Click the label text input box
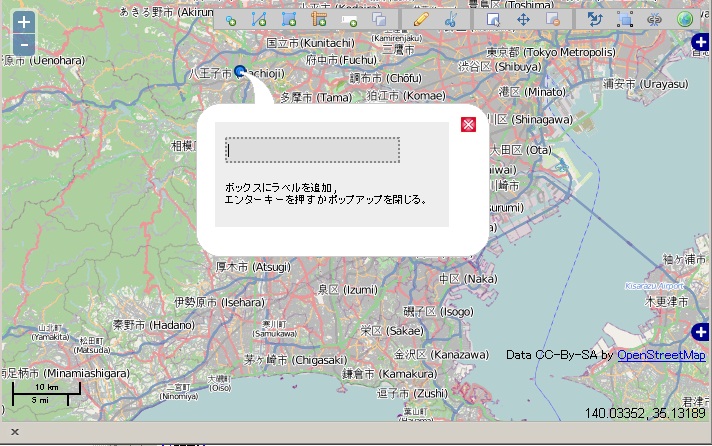 click(x=312, y=150)
